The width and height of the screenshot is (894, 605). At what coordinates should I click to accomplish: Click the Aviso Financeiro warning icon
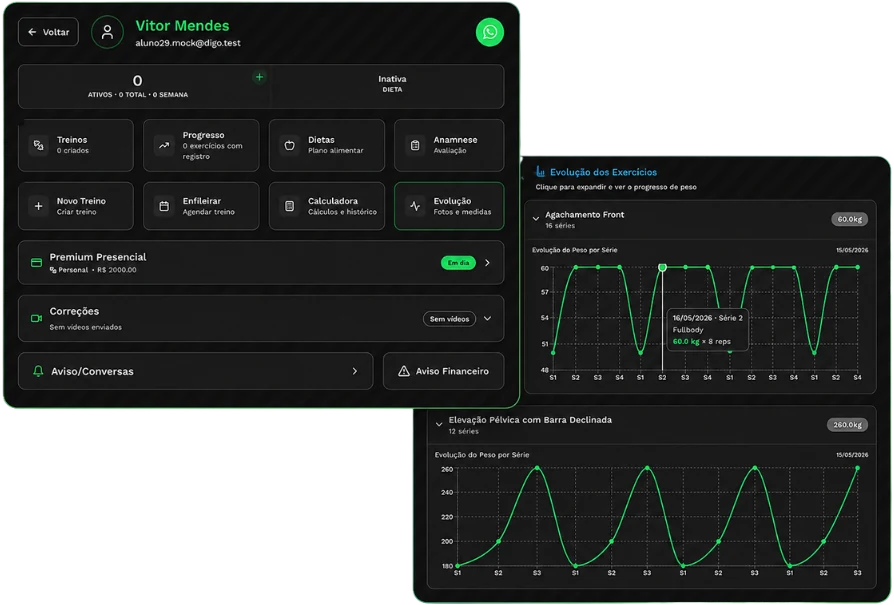(x=404, y=371)
